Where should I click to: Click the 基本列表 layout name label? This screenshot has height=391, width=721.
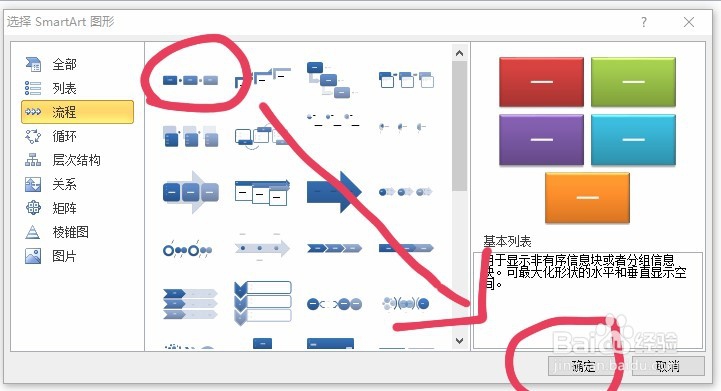pos(507,242)
